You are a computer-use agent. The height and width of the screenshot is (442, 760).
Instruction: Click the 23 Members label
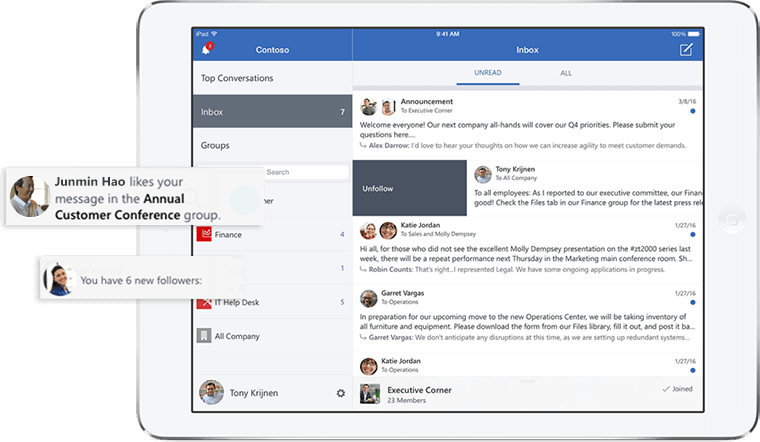tap(406, 400)
